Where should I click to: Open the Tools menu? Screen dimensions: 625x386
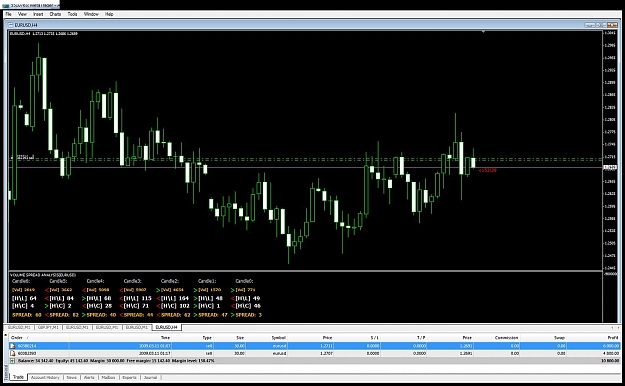point(72,14)
